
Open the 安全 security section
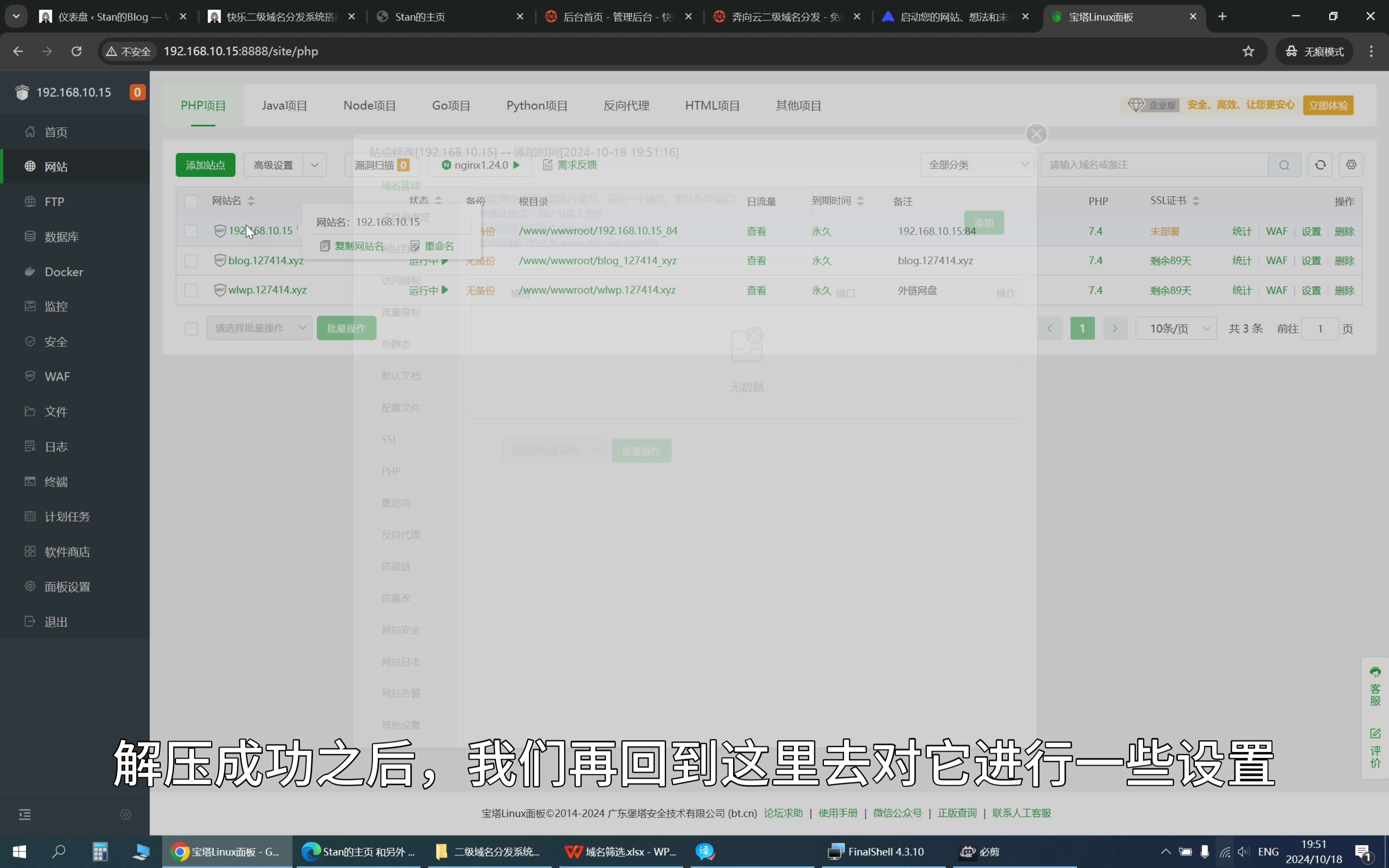56,342
